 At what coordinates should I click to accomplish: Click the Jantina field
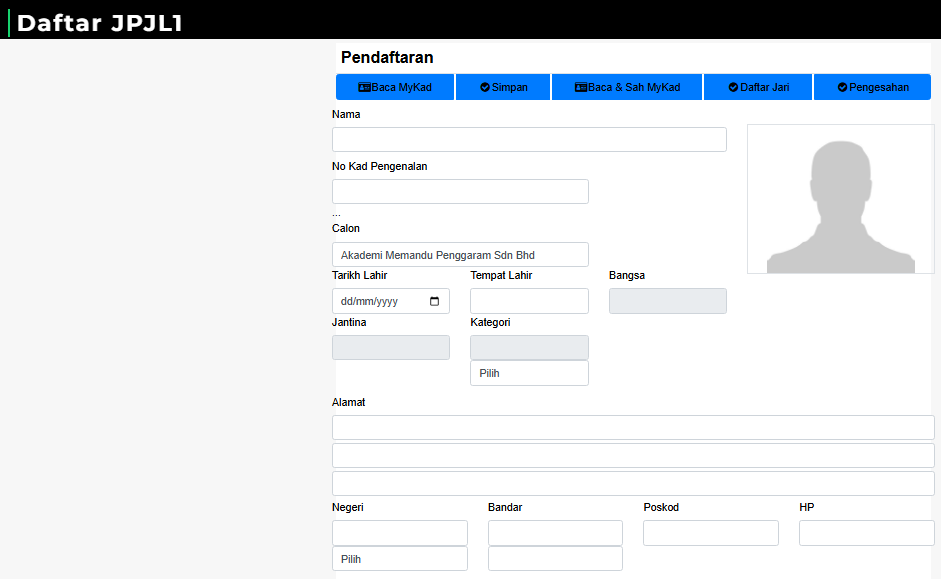pyautogui.click(x=391, y=348)
